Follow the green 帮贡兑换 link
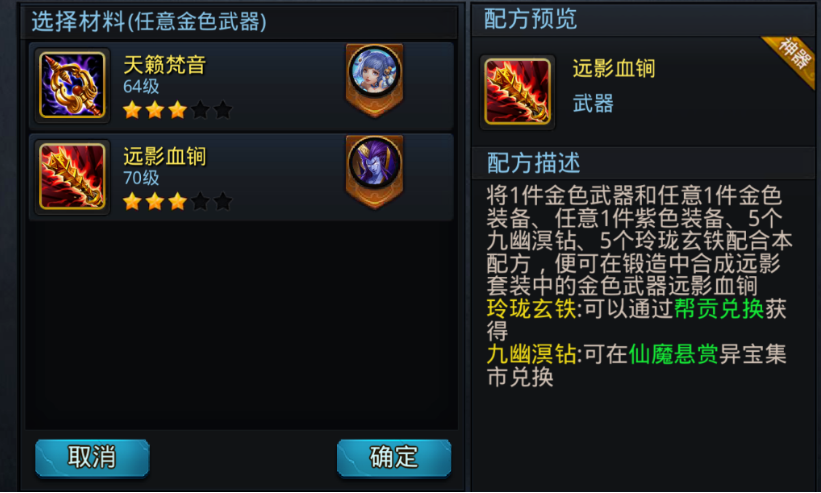The image size is (821, 493). point(719,309)
